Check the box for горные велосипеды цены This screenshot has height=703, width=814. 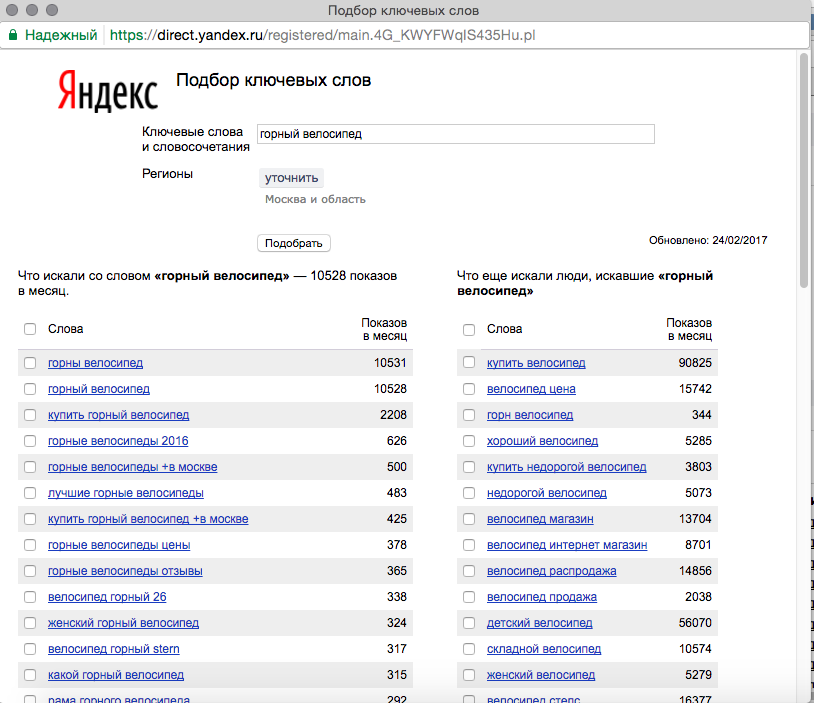(30, 545)
